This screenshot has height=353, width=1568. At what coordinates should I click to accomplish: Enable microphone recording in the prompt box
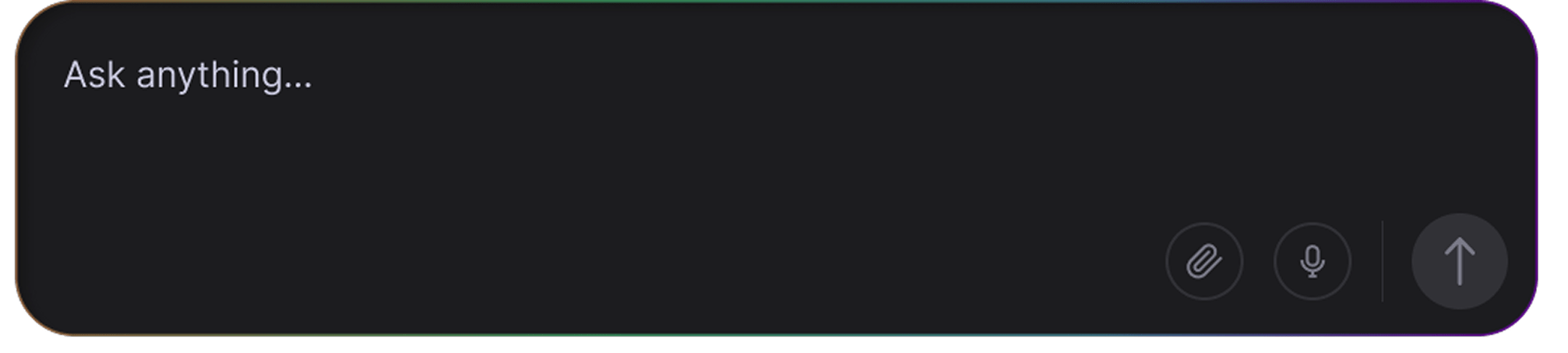click(x=1312, y=261)
